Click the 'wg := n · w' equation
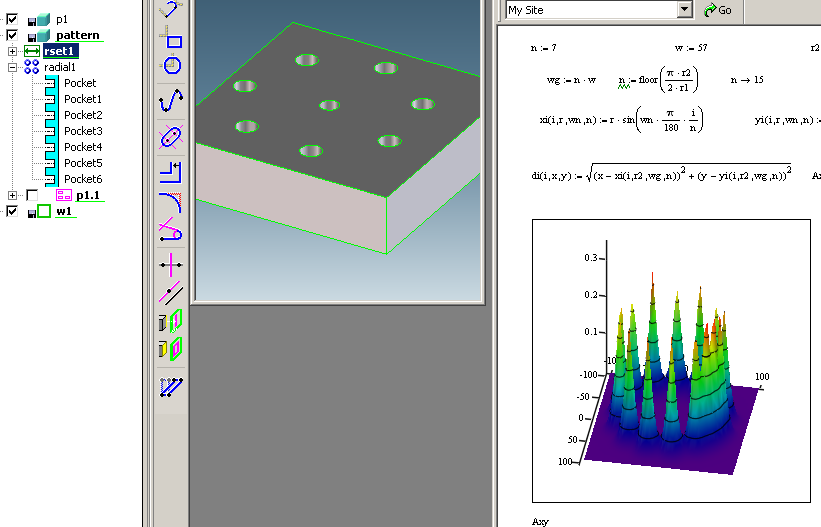Image resolution: width=821 pixels, height=527 pixels. [x=571, y=80]
